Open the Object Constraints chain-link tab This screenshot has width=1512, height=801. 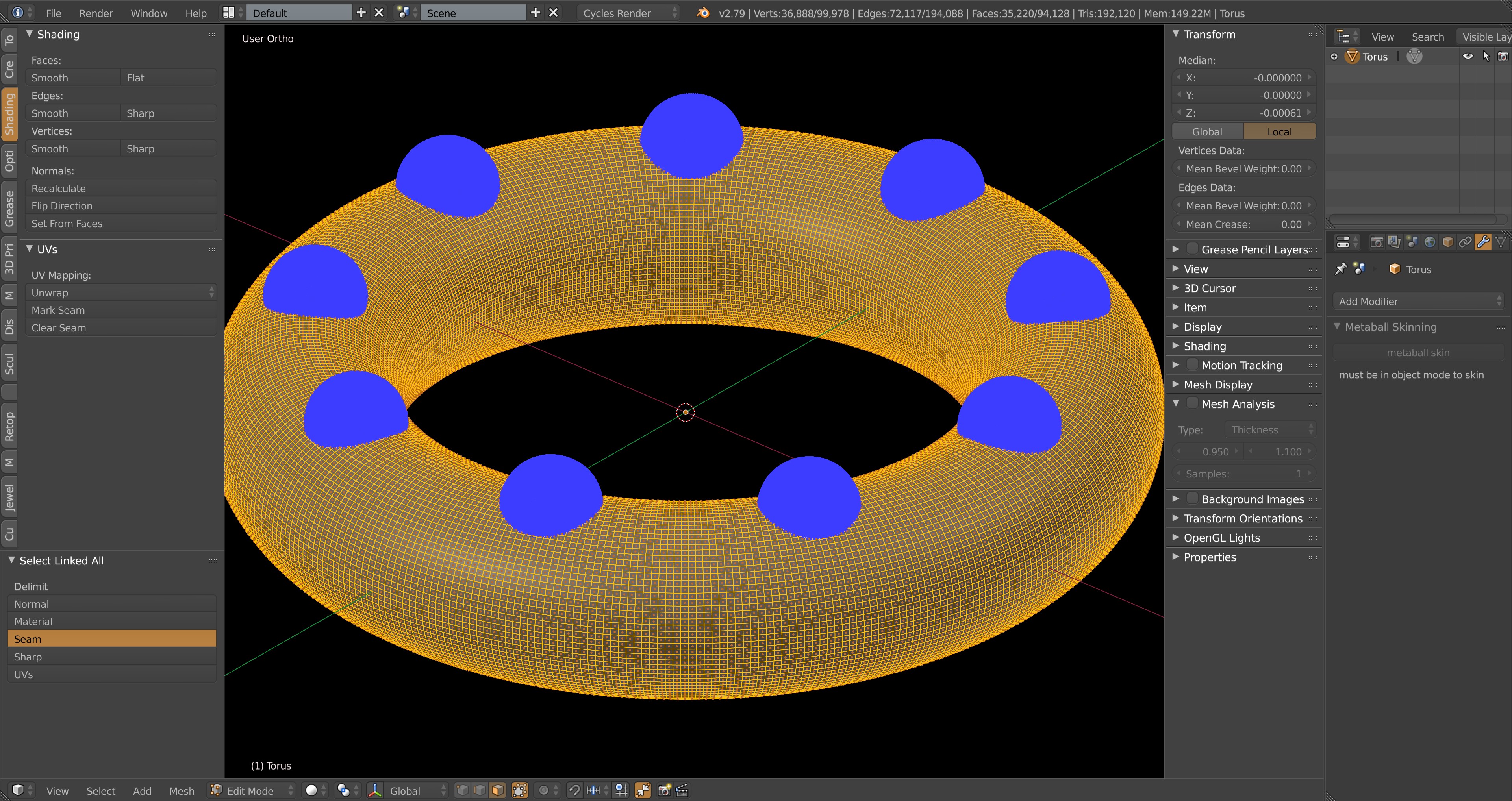coord(1466,242)
